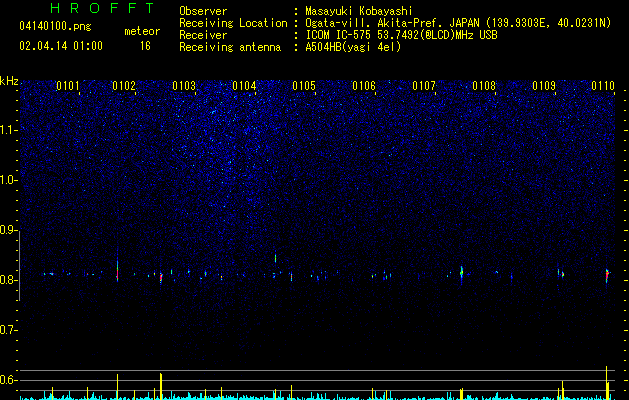Click the Receiving Location label

click(233, 23)
